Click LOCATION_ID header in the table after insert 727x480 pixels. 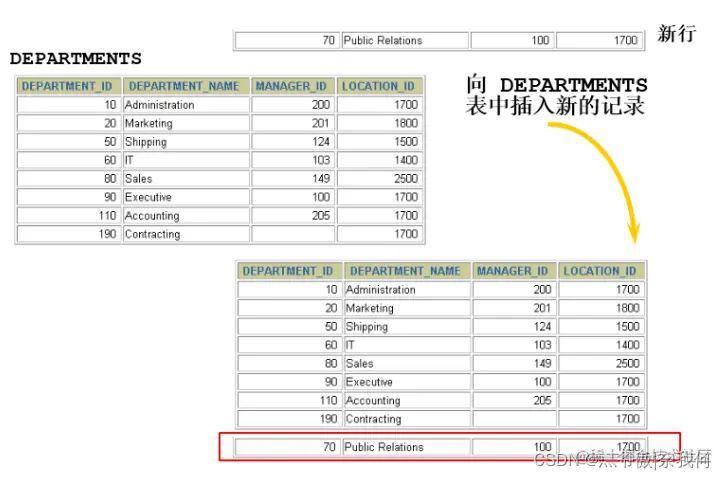pos(599,271)
